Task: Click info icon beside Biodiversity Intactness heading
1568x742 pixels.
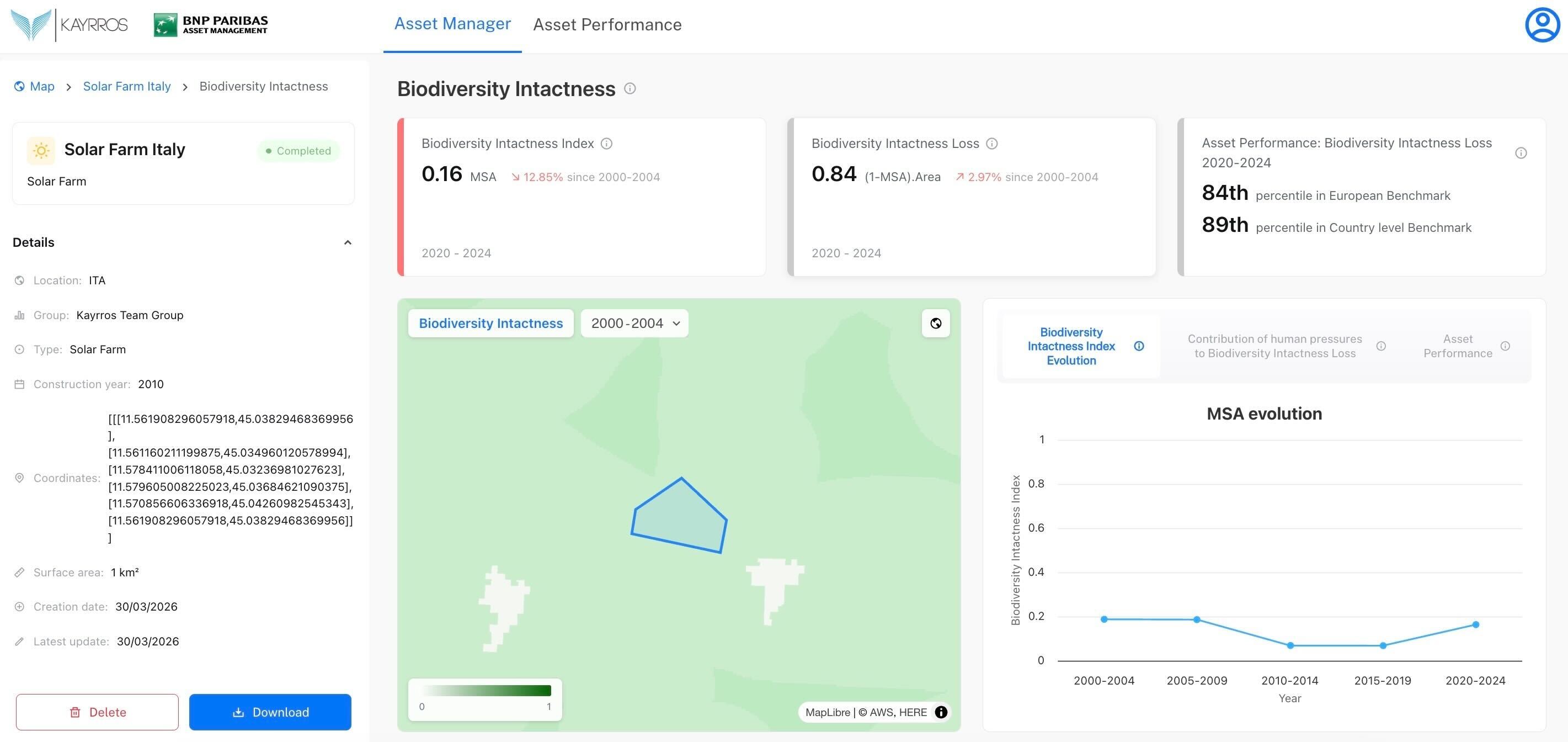Action: [x=630, y=89]
